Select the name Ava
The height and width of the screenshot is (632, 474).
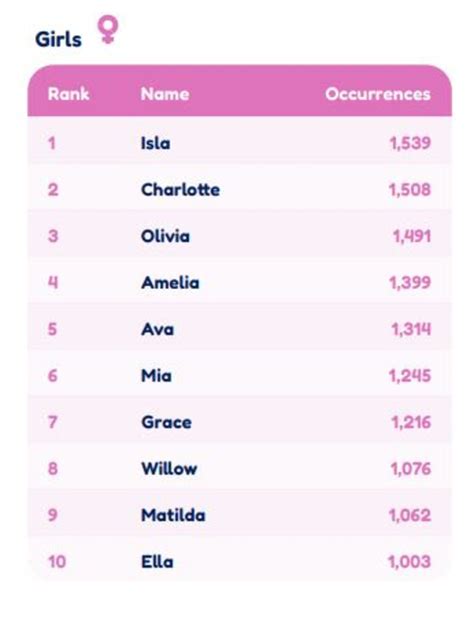pos(158,329)
